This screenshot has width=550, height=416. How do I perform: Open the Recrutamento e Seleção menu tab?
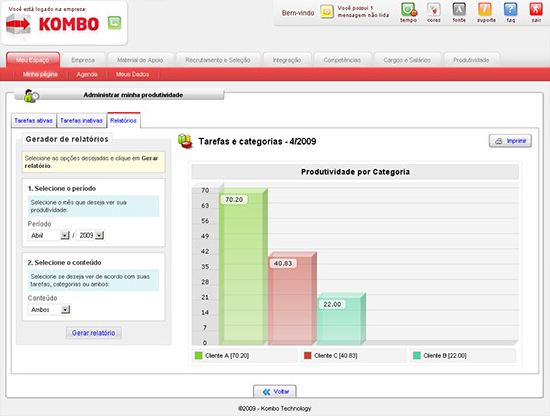tap(218, 60)
